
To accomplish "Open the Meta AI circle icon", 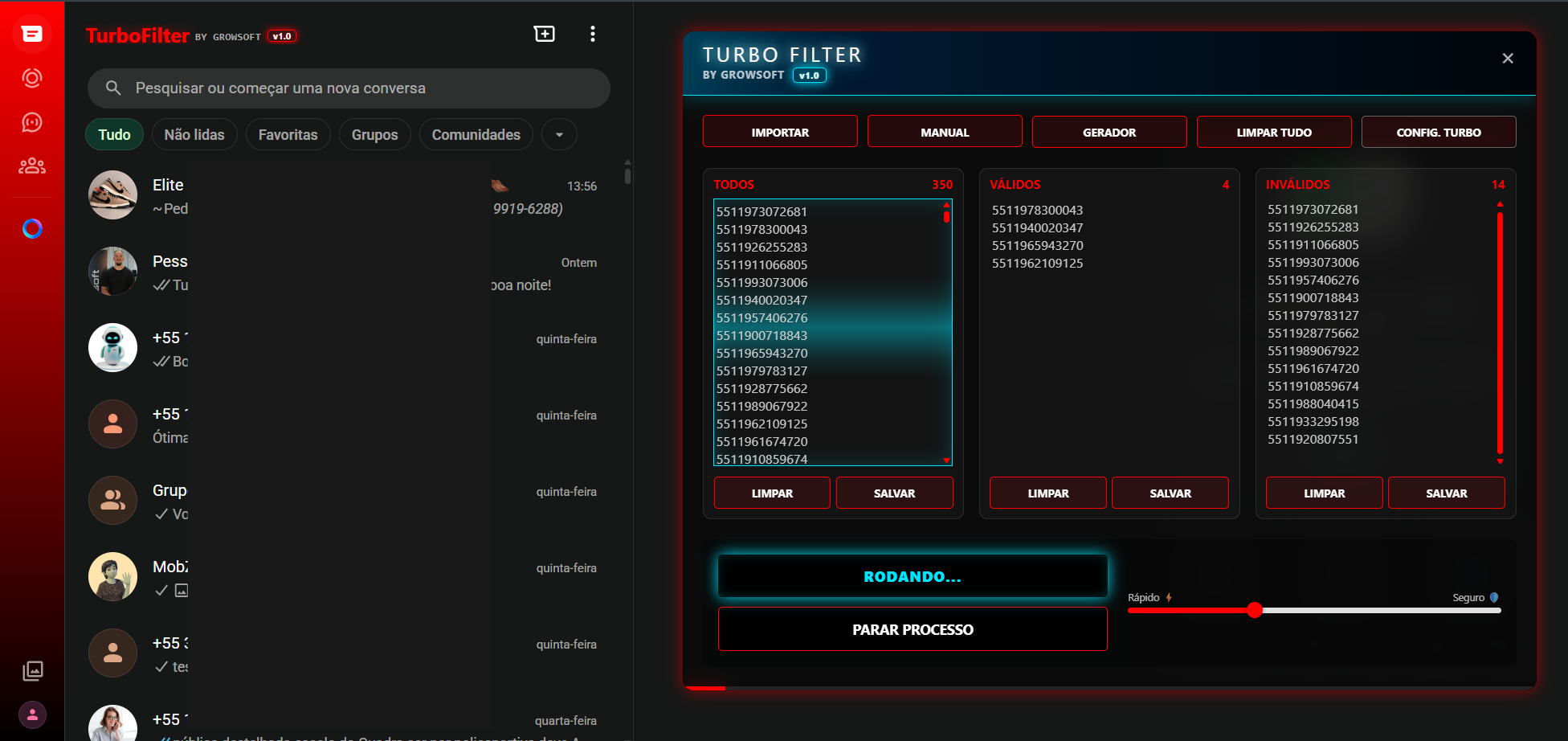I will point(32,229).
